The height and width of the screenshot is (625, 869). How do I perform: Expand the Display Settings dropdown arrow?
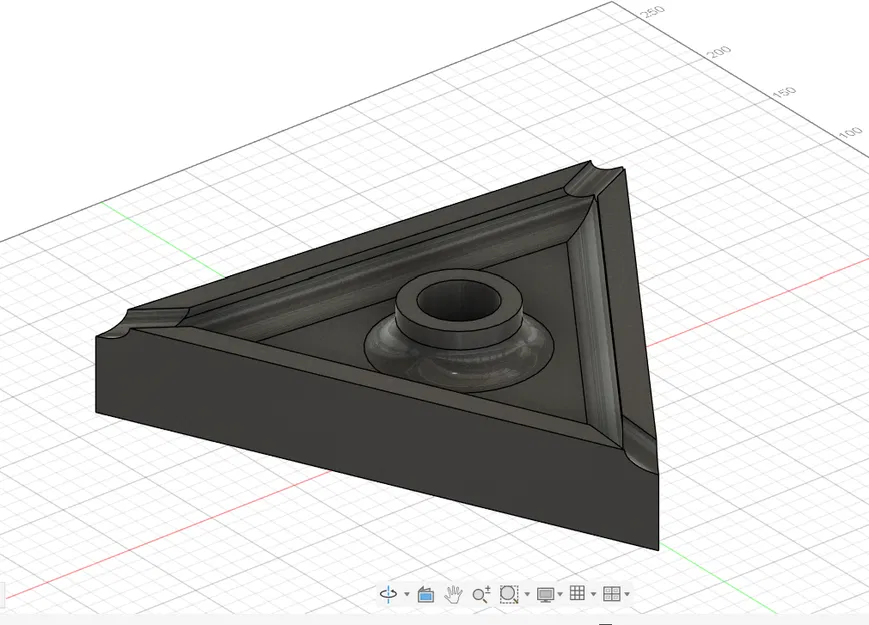pos(559,595)
